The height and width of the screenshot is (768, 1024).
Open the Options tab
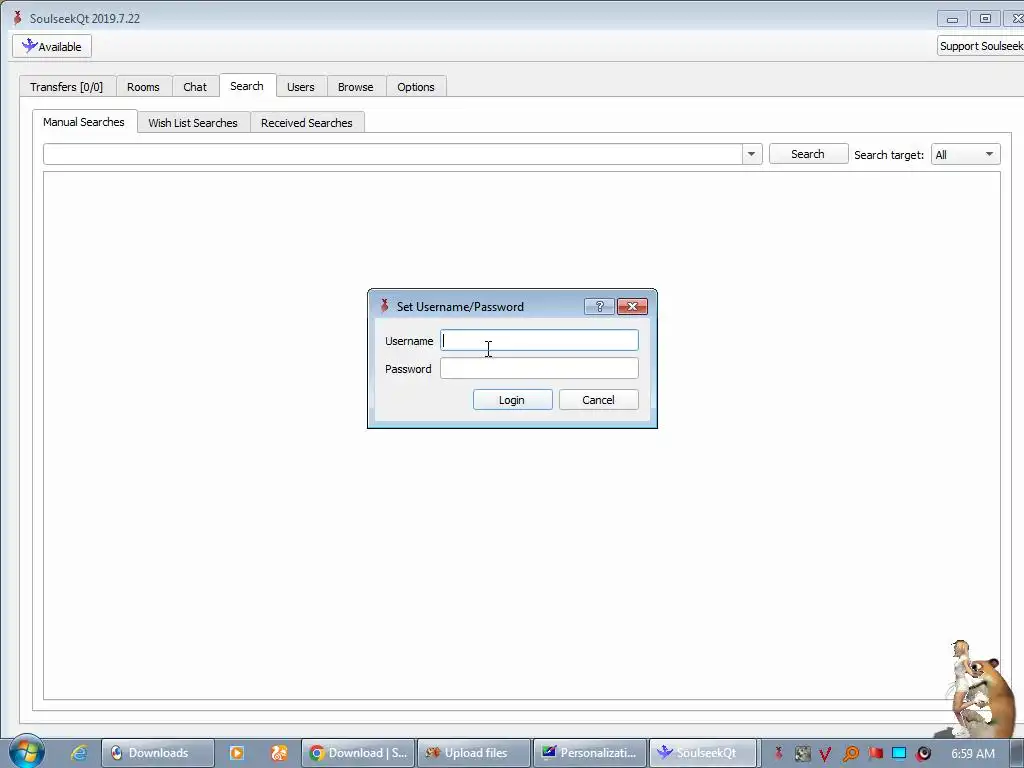(416, 87)
